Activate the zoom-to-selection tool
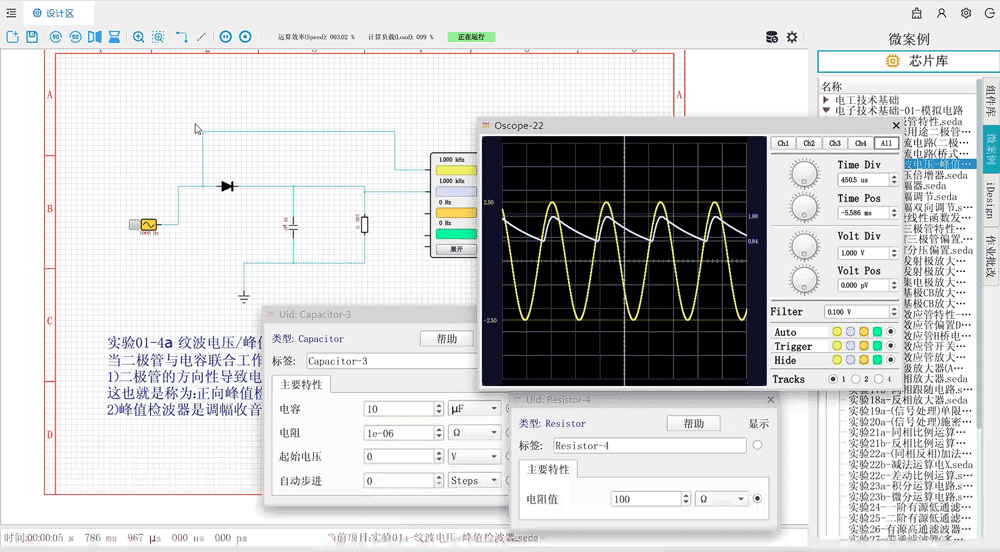 pyautogui.click(x=158, y=37)
